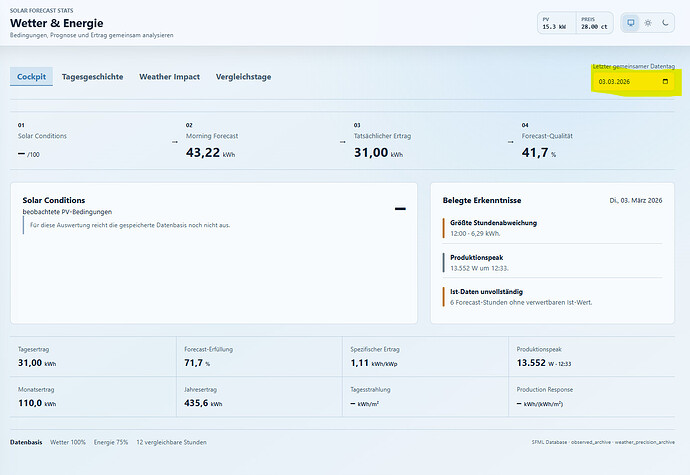Click the 12 vergleichbare Stunden footer entry
Viewport: 690px width, 475px height.
[x=171, y=442]
